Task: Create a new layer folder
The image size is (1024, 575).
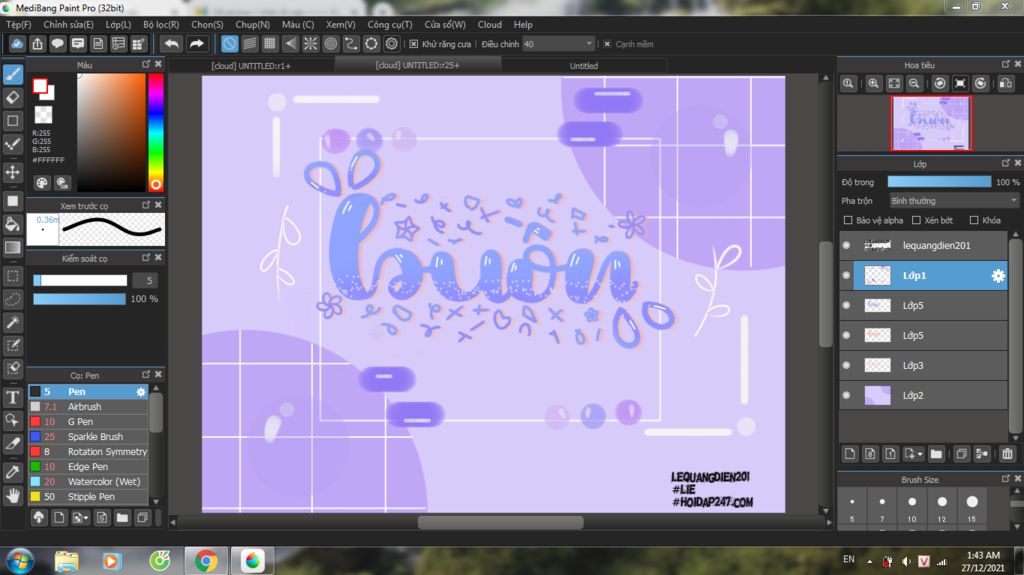Action: pyautogui.click(x=936, y=453)
